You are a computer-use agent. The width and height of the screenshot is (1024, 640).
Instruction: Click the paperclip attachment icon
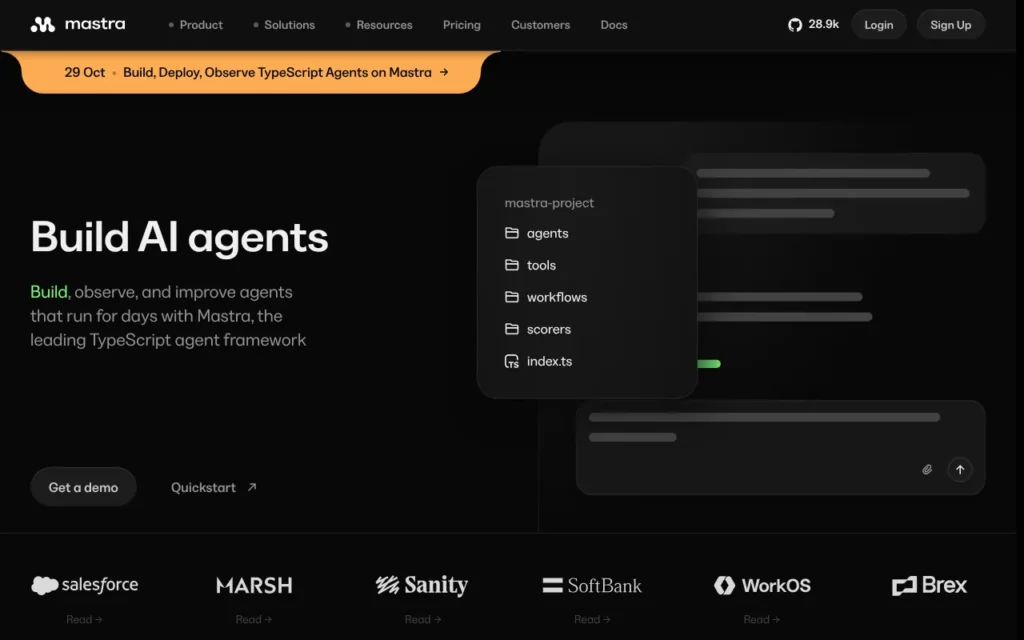click(x=927, y=470)
